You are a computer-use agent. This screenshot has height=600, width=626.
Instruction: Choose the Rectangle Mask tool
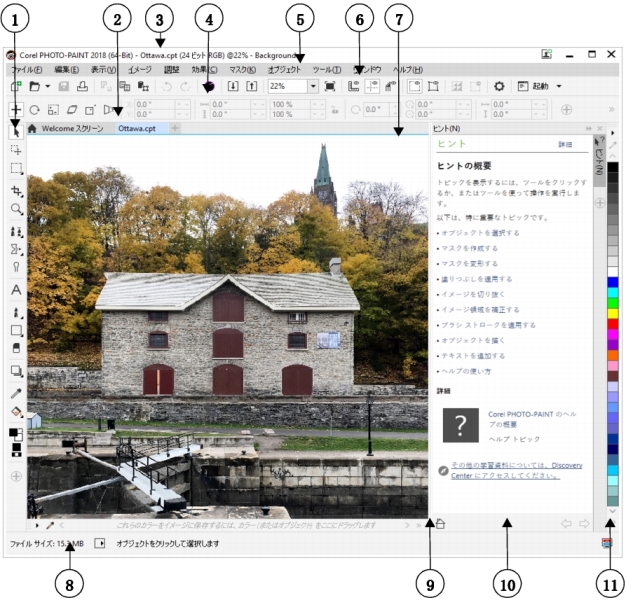click(16, 168)
